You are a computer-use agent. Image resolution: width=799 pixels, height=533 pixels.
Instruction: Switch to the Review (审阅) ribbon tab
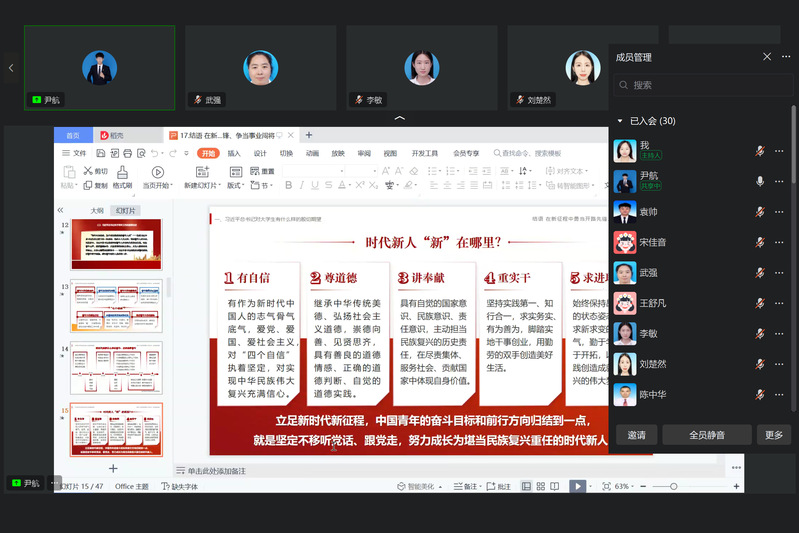(x=364, y=153)
